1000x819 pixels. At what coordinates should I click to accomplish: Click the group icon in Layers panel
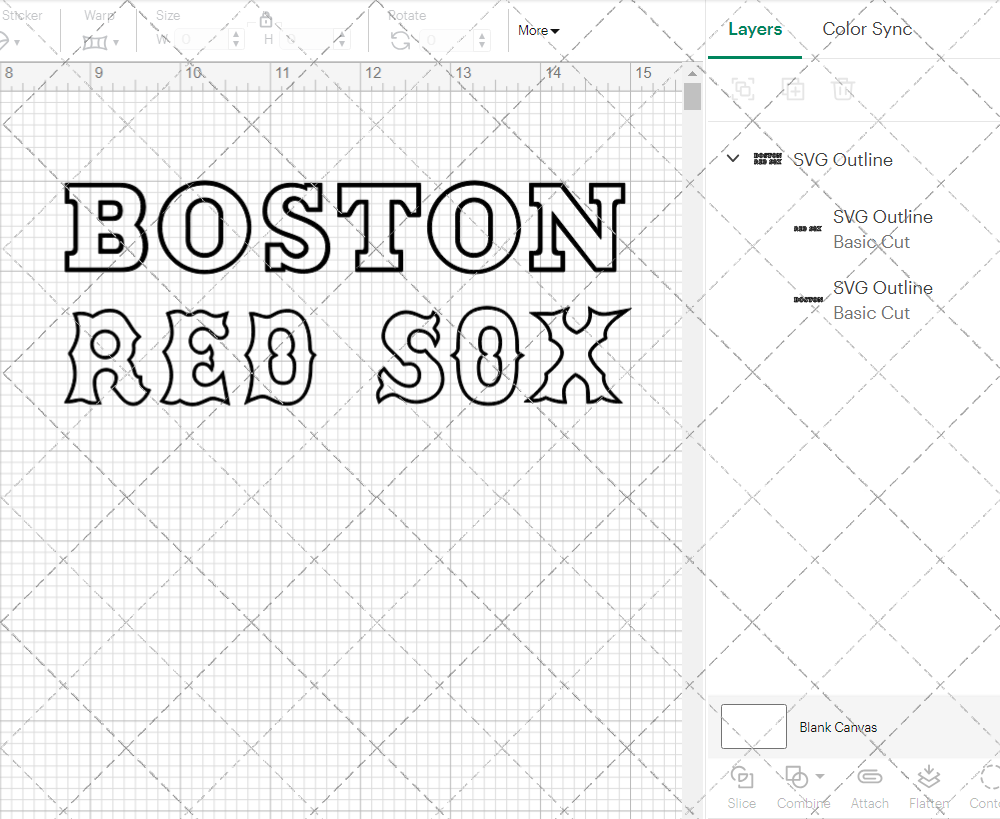[743, 89]
